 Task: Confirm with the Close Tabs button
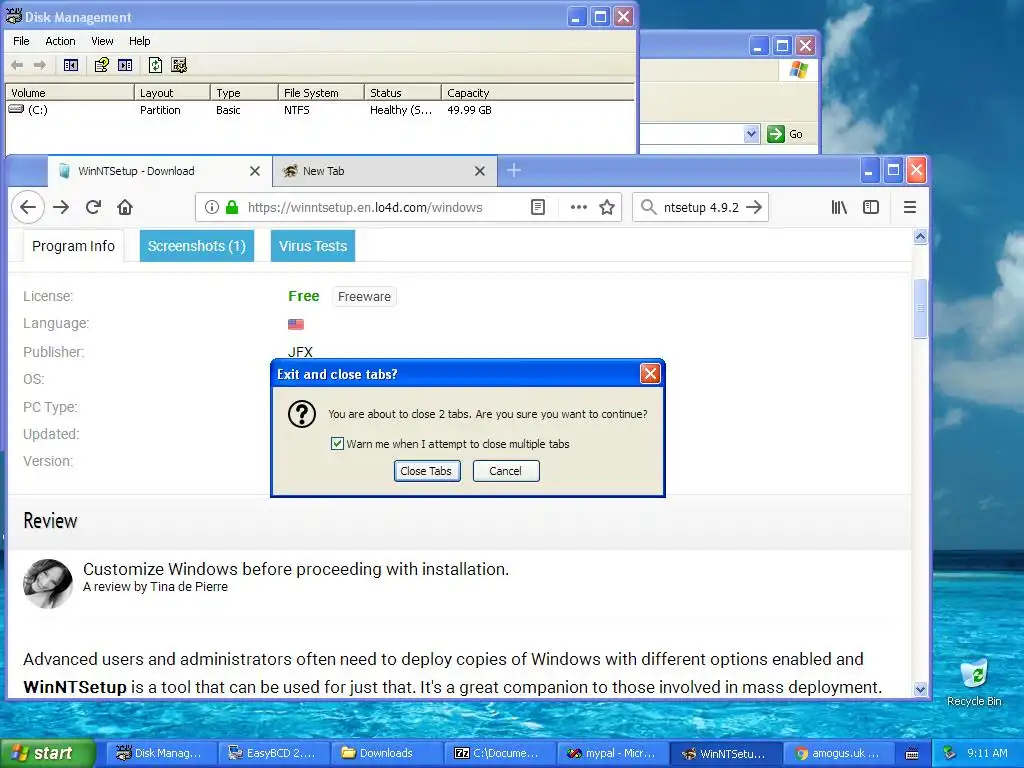click(x=427, y=471)
